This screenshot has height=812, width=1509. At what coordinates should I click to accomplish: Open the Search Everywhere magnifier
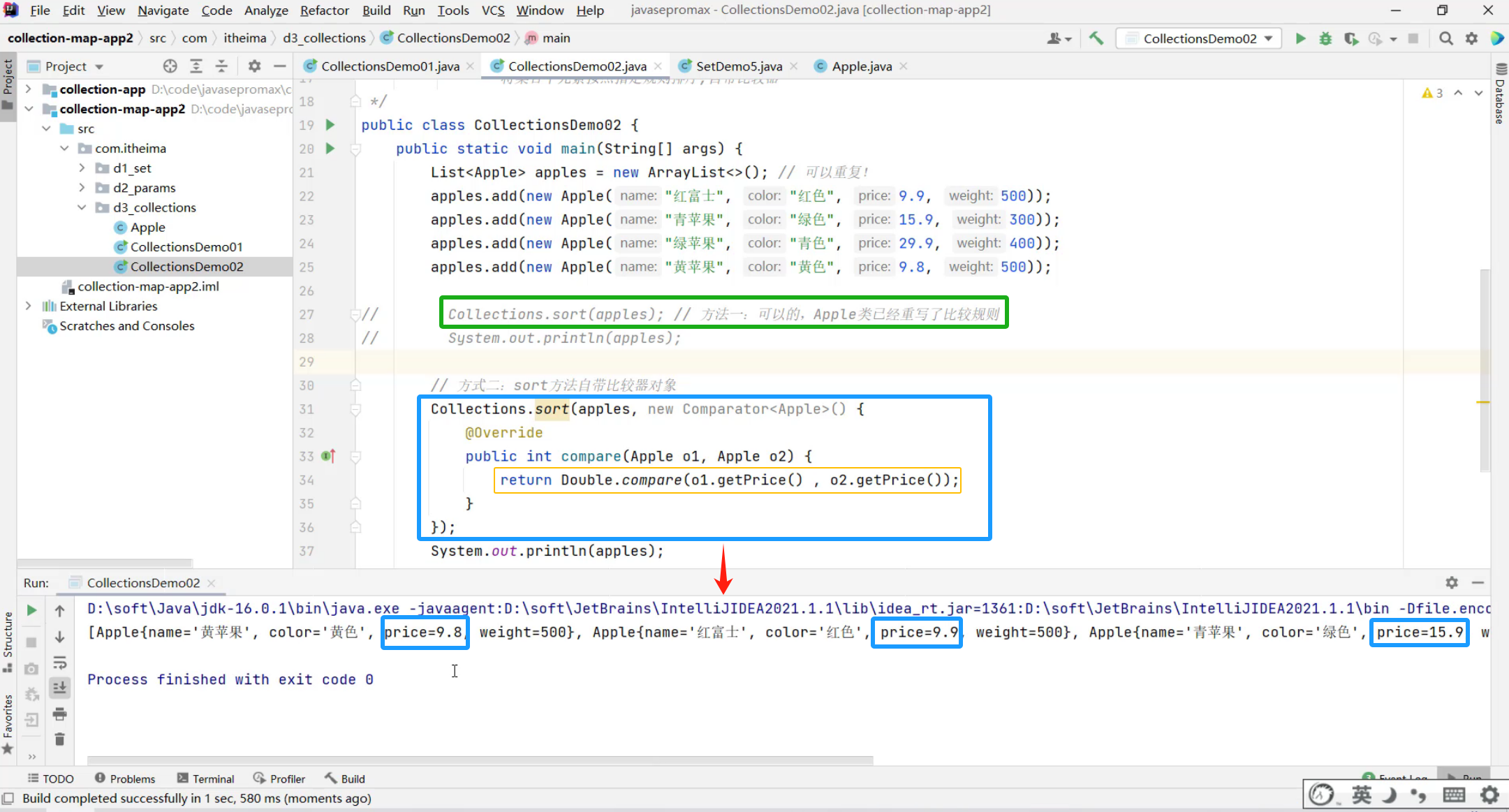coord(1446,38)
